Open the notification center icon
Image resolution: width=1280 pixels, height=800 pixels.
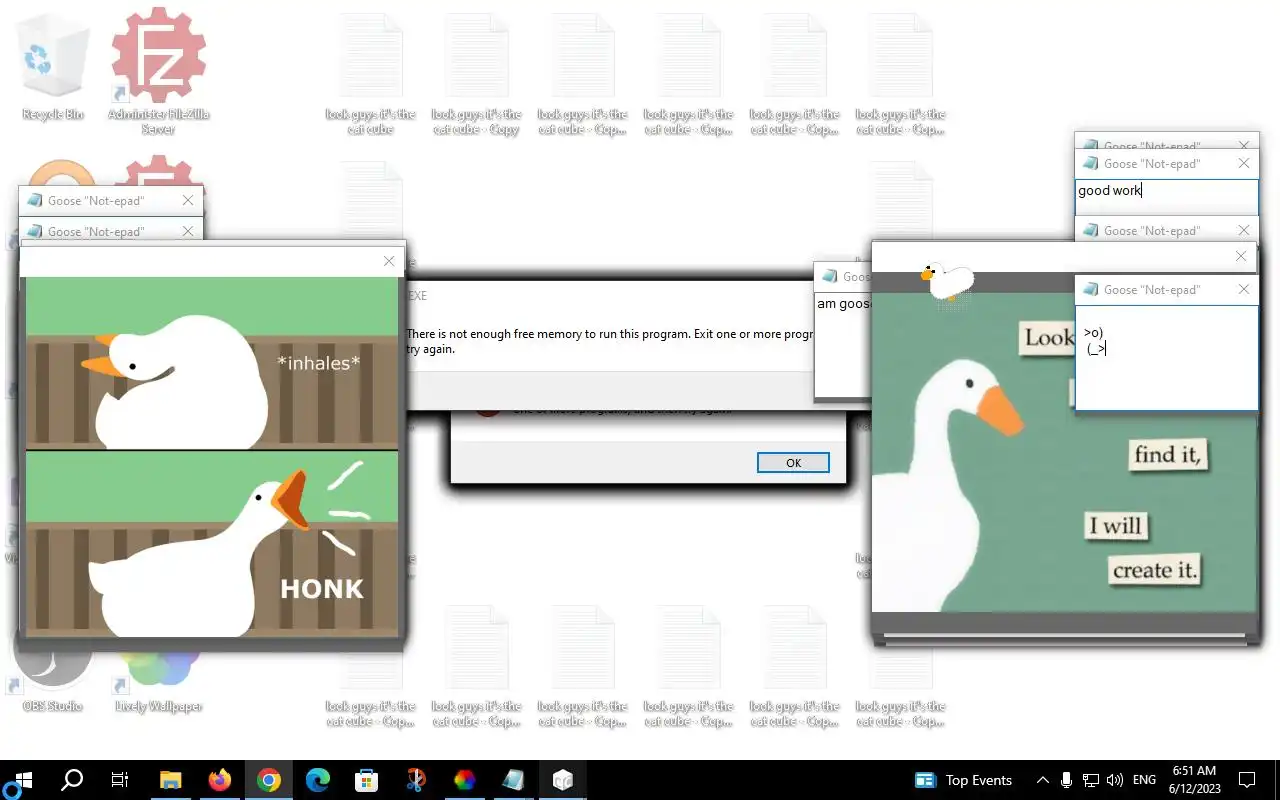pos(1247,780)
